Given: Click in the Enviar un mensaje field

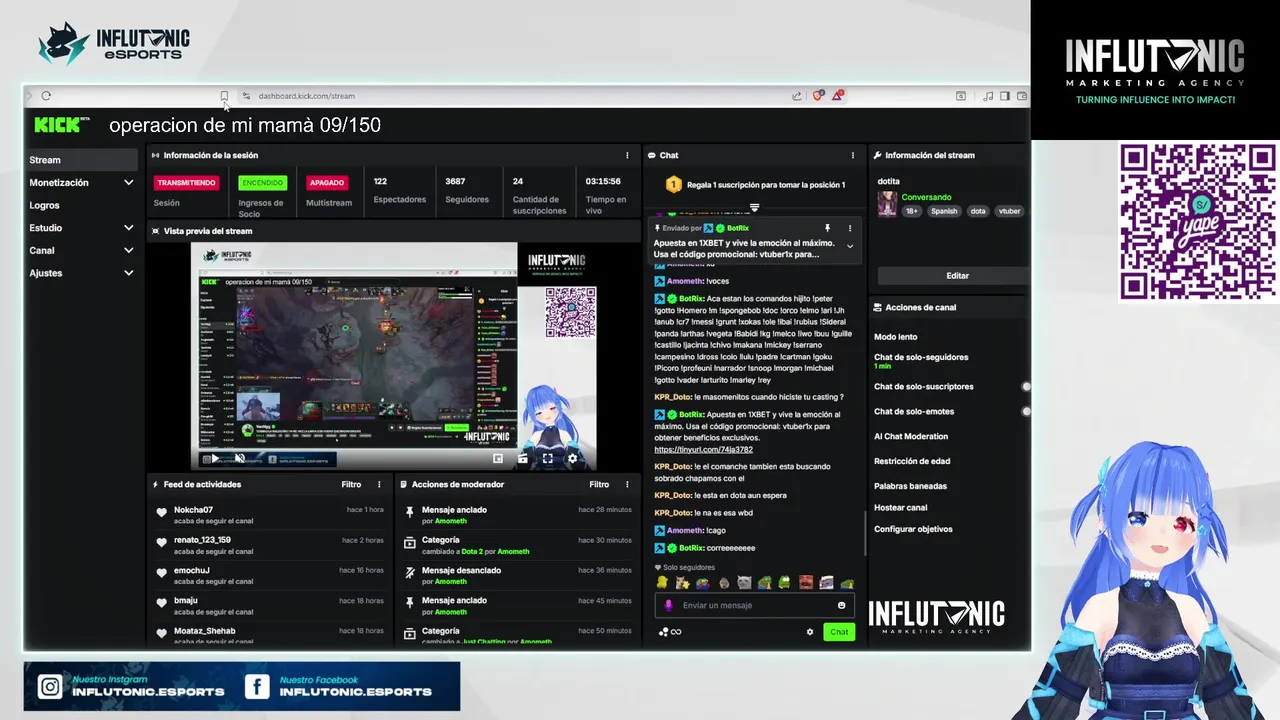Looking at the screenshot, I should [757, 605].
